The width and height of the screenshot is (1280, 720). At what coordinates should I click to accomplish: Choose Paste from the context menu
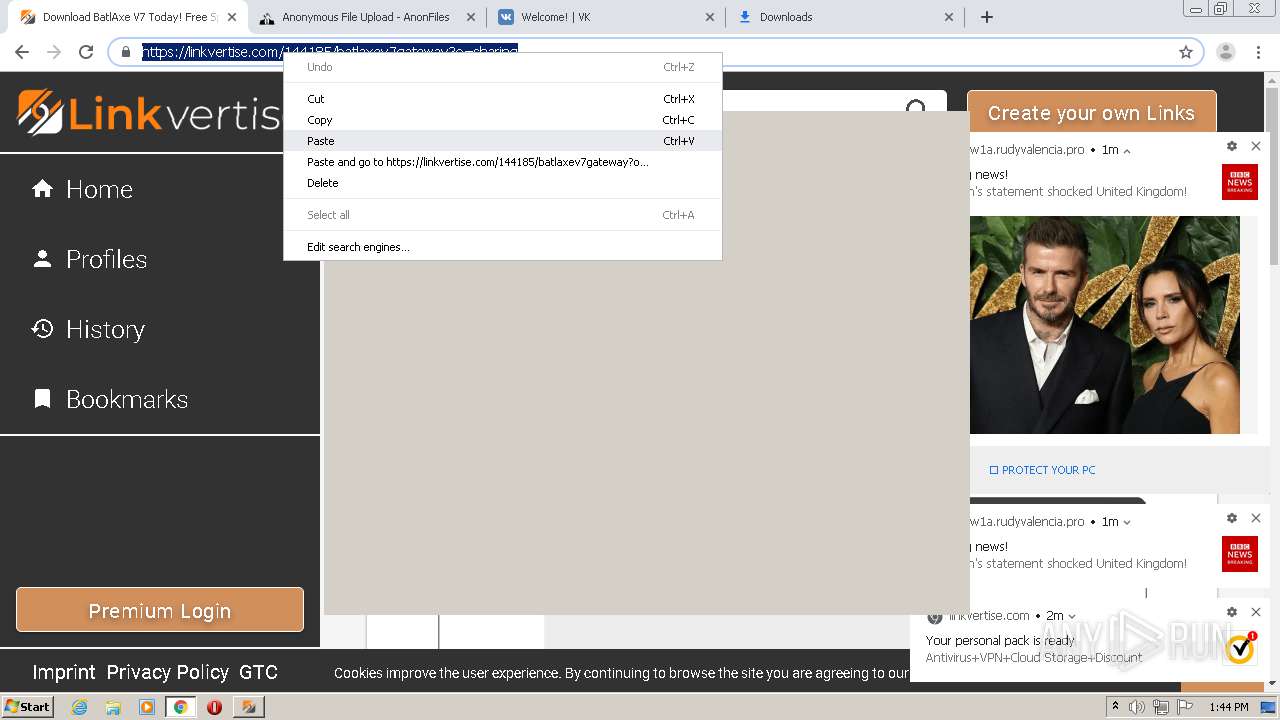tap(502, 141)
